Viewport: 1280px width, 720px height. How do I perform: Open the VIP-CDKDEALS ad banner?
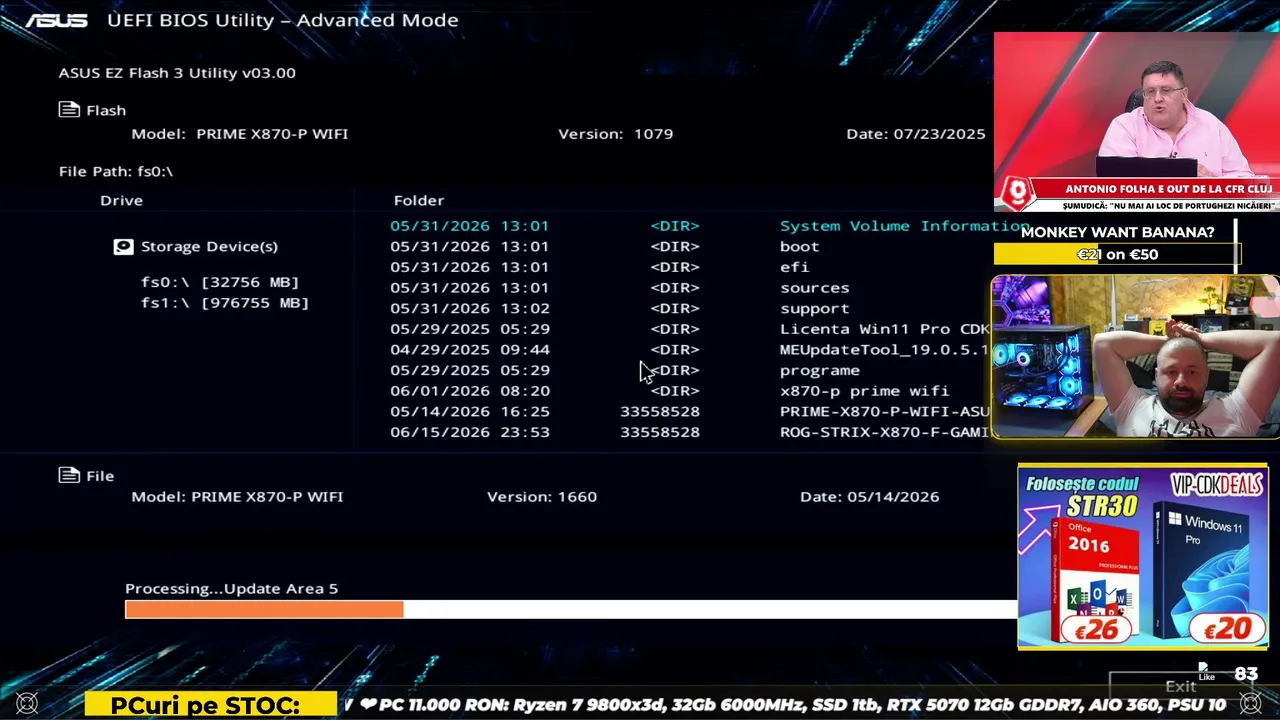click(1143, 556)
